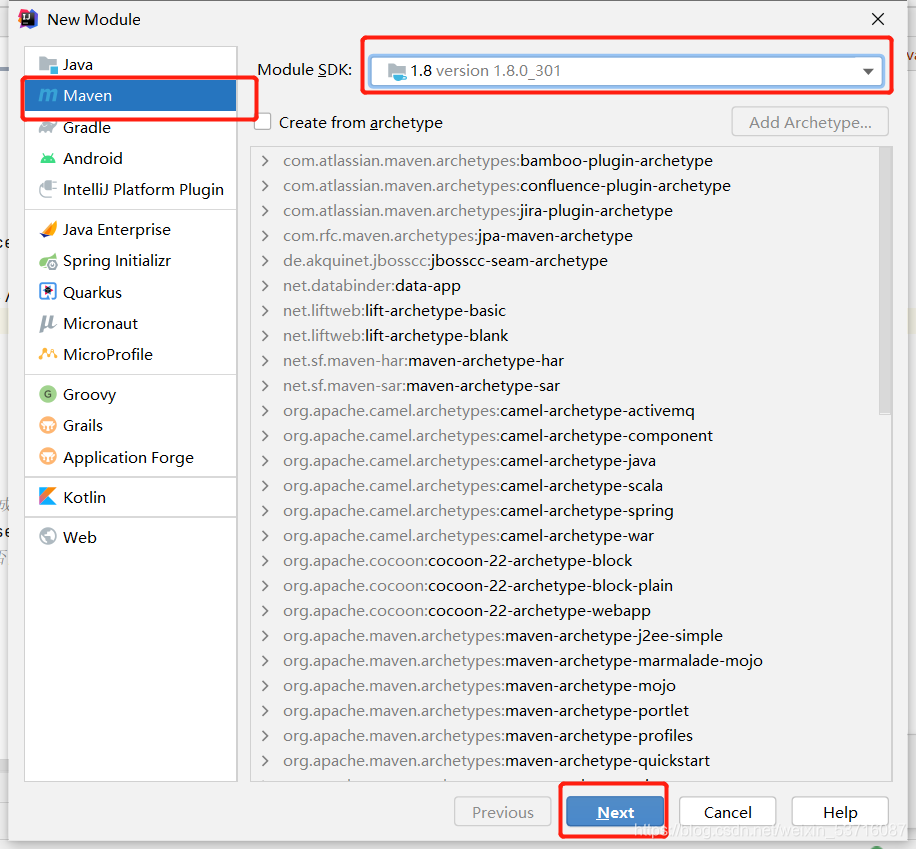This screenshot has height=849, width=916.
Task: Enable Create from archetype checkbox
Action: (263, 122)
